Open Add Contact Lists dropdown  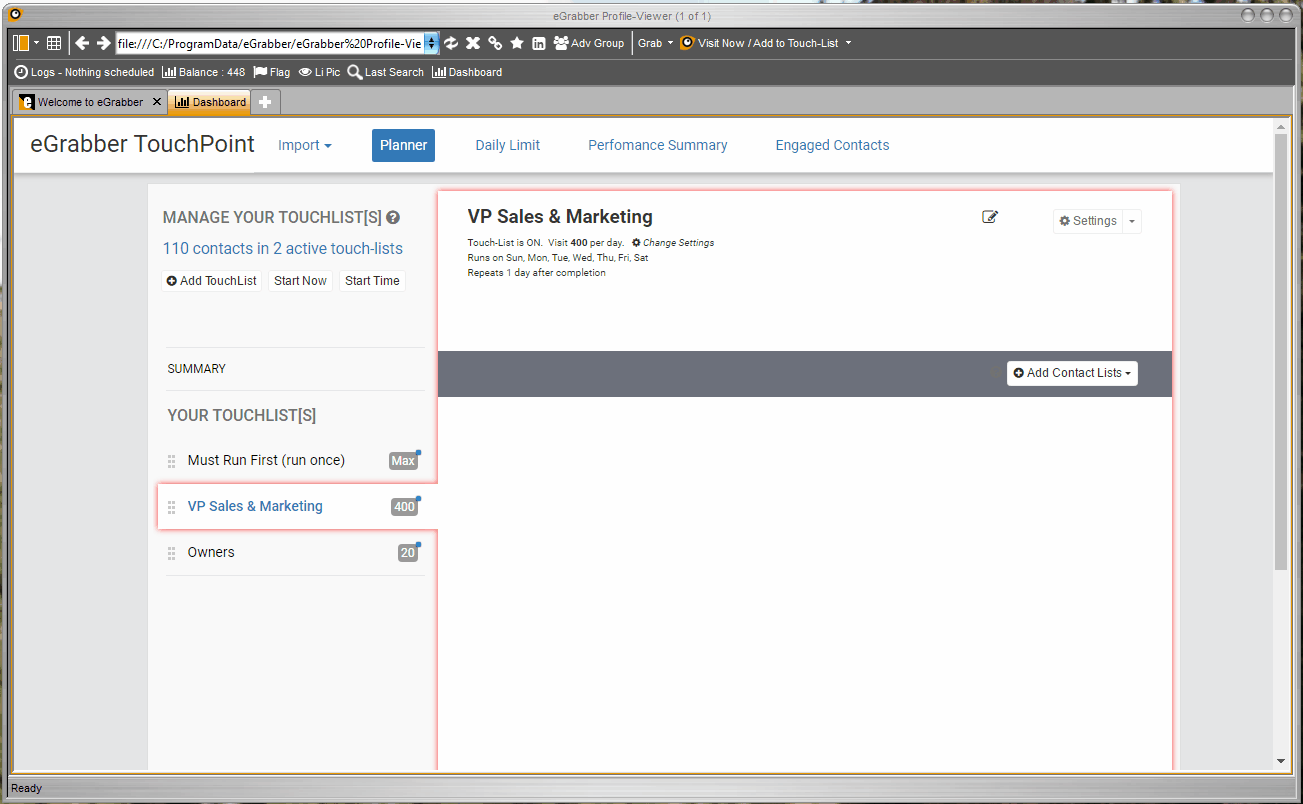(x=1072, y=373)
